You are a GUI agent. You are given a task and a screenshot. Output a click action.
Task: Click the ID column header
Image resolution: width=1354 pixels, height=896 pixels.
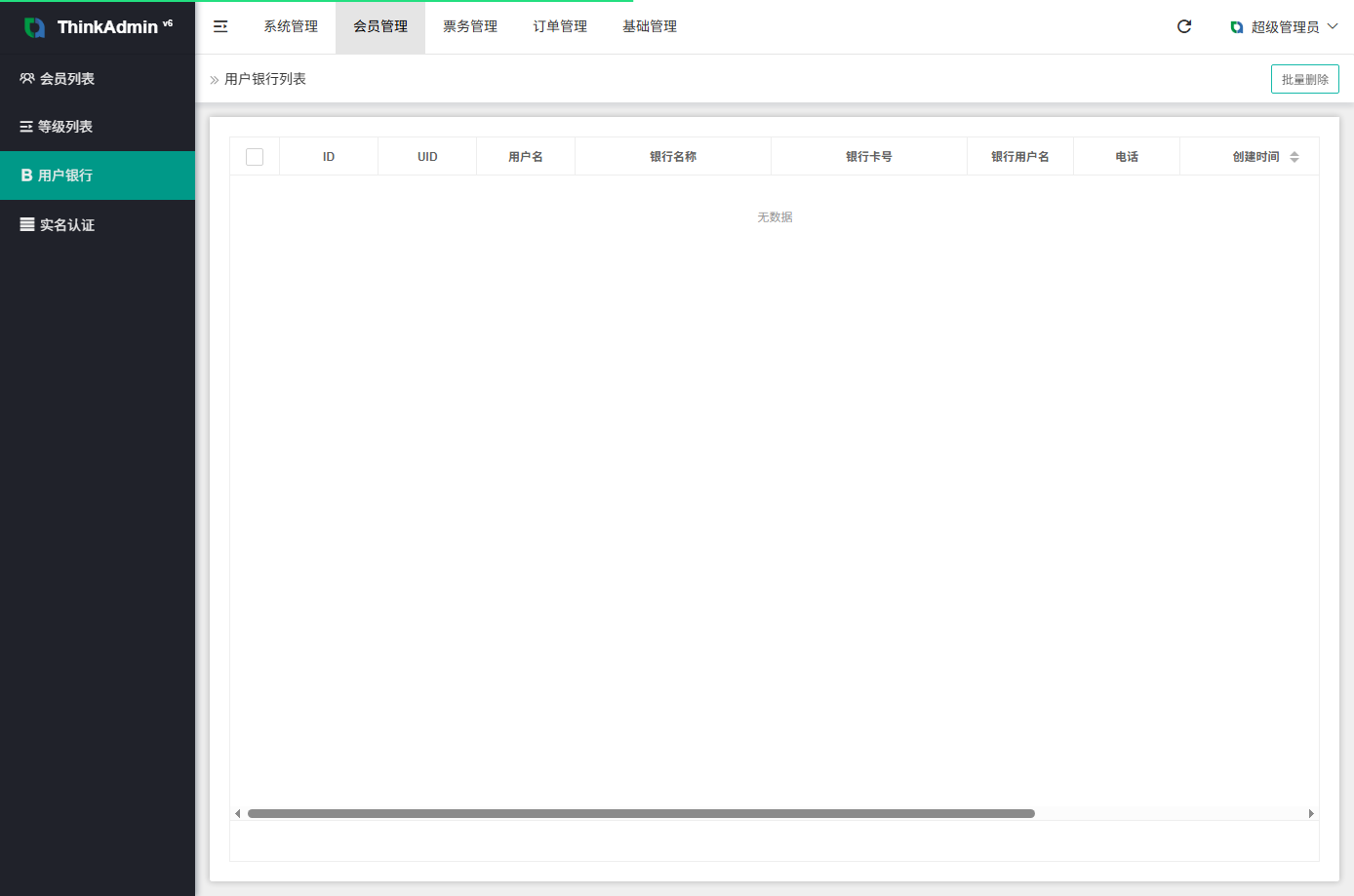coord(329,157)
